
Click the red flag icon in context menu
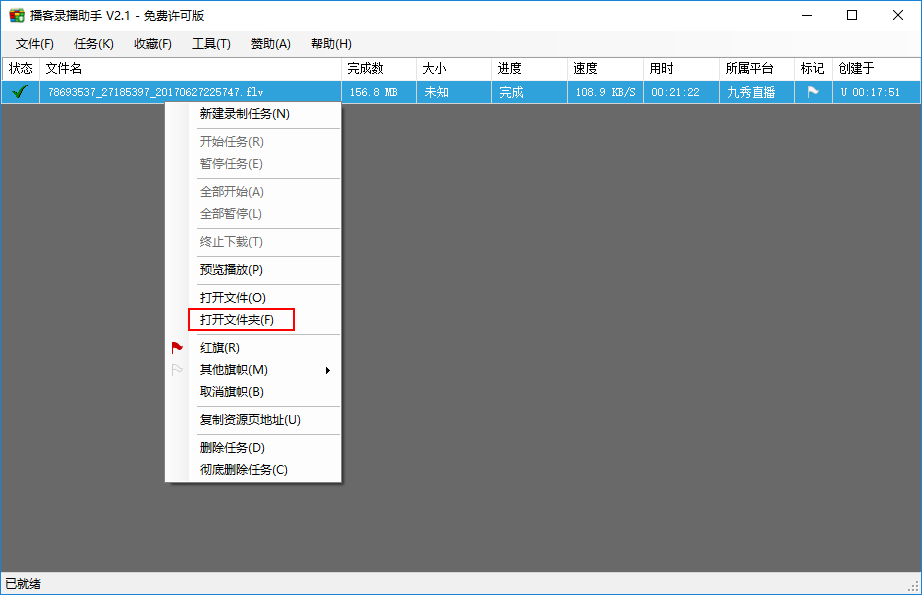tap(177, 348)
